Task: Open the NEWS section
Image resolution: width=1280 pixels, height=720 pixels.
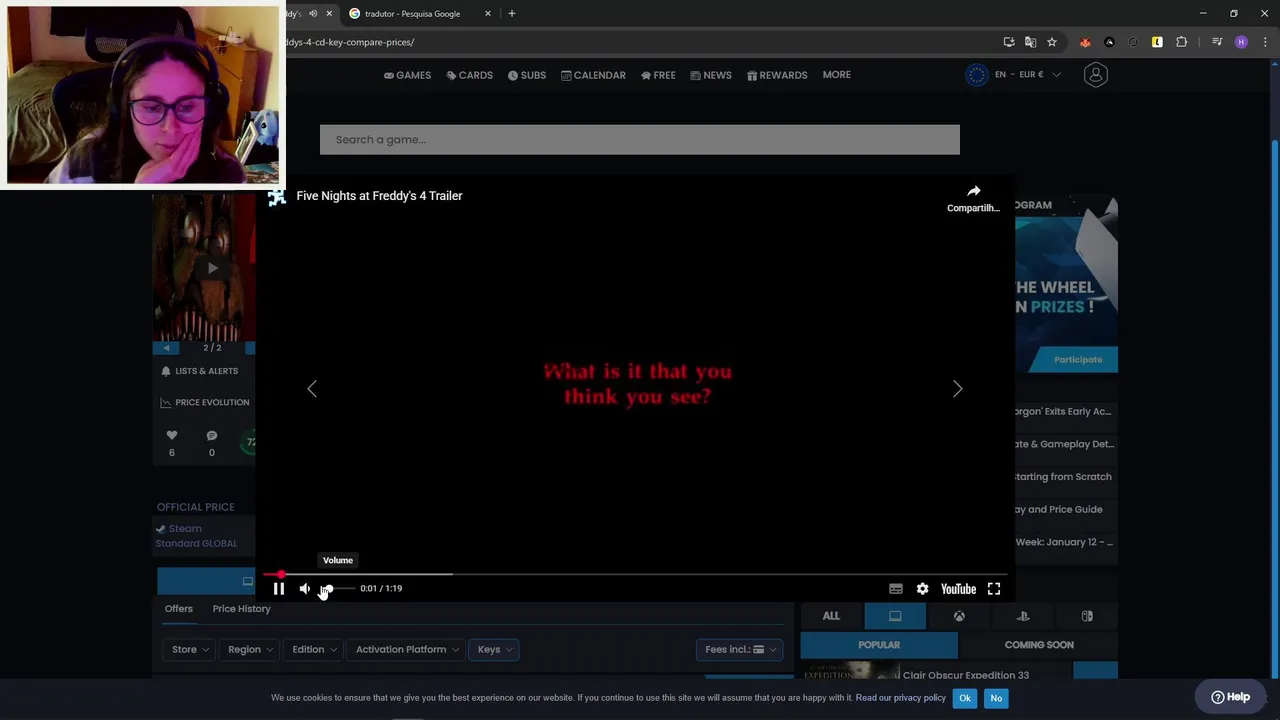Action: pos(711,75)
